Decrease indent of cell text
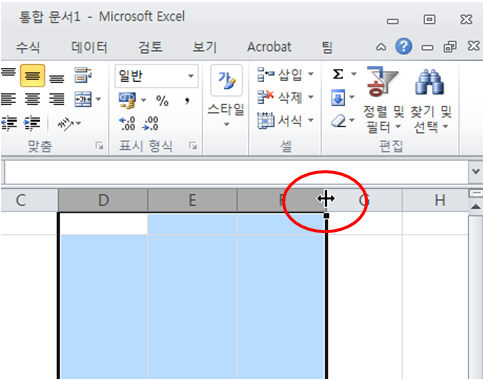This screenshot has width=483, height=380. (x=9, y=123)
